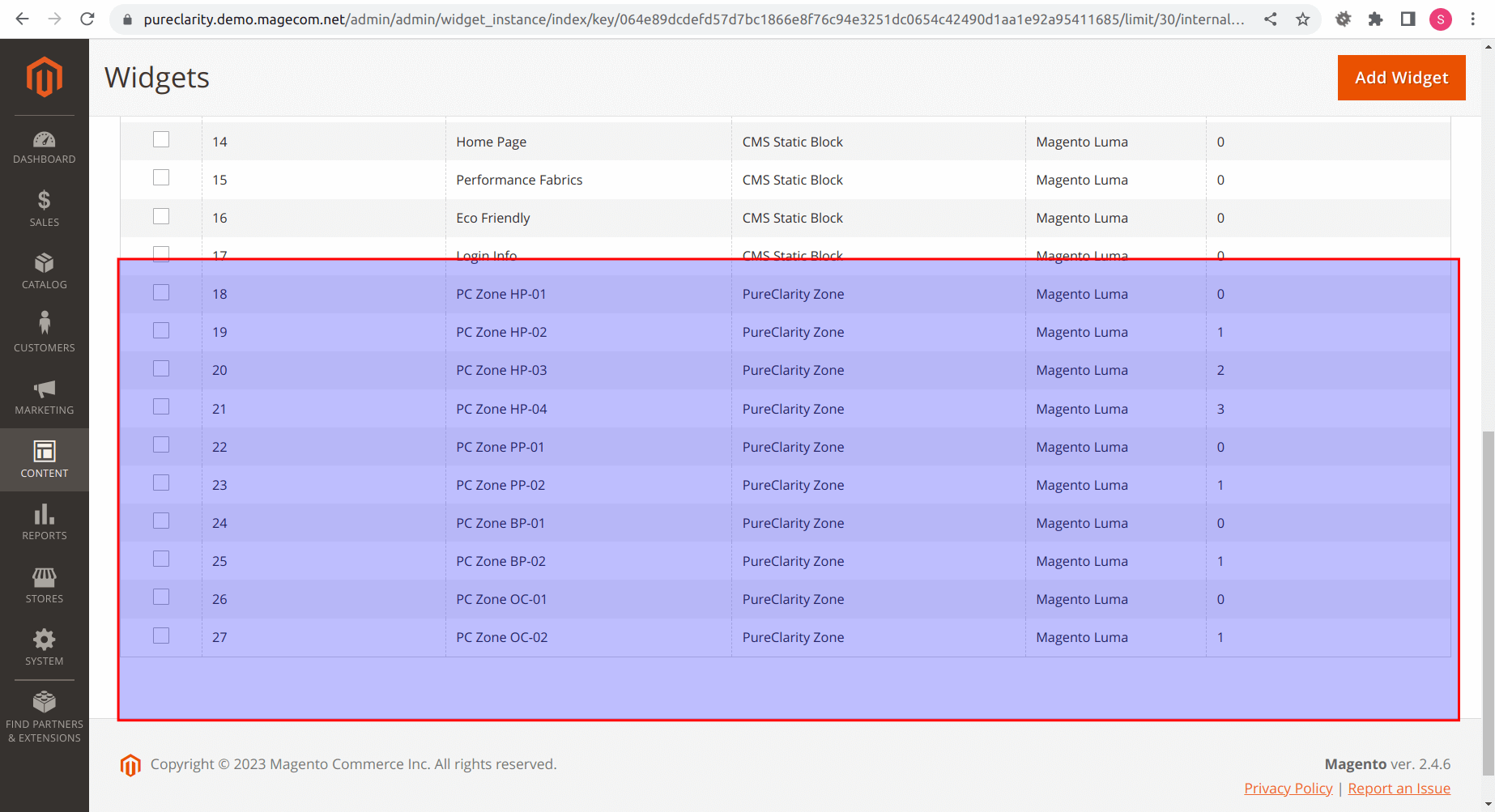This screenshot has width=1495, height=812.
Task: Bookmark this page with the star icon
Action: (1303, 19)
